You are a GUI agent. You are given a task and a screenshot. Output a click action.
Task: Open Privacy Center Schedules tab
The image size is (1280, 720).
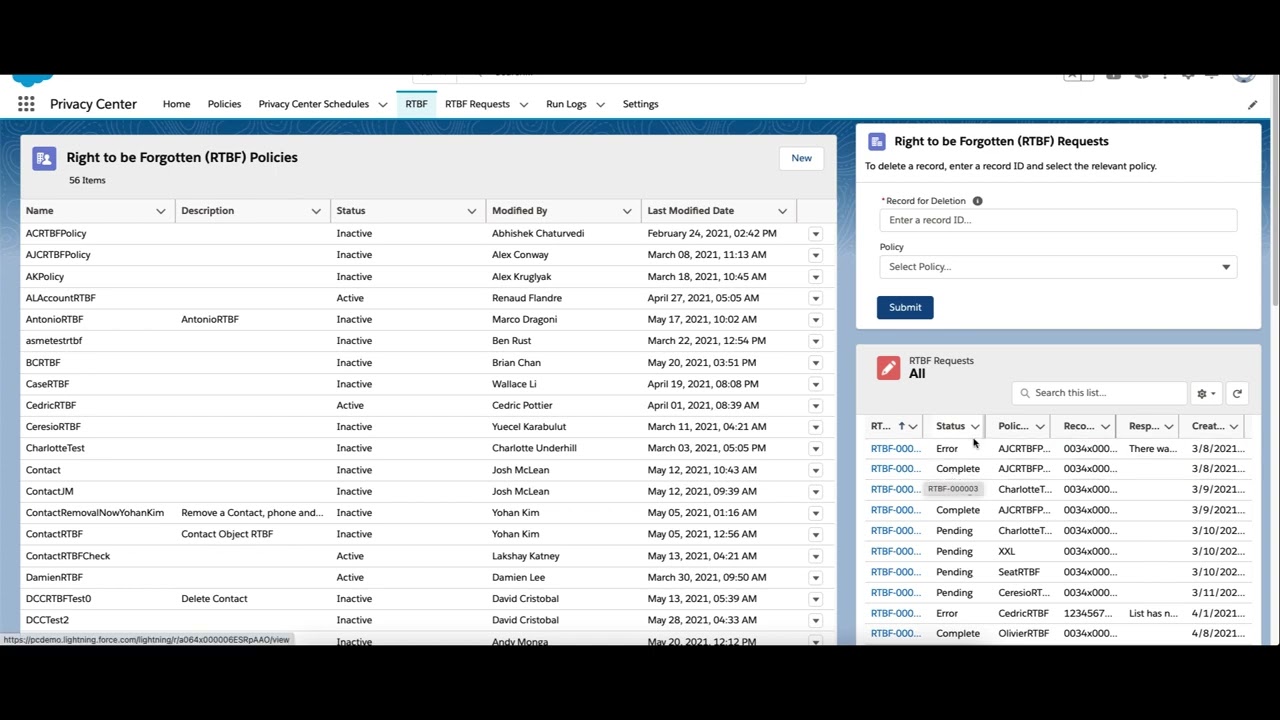click(x=313, y=104)
